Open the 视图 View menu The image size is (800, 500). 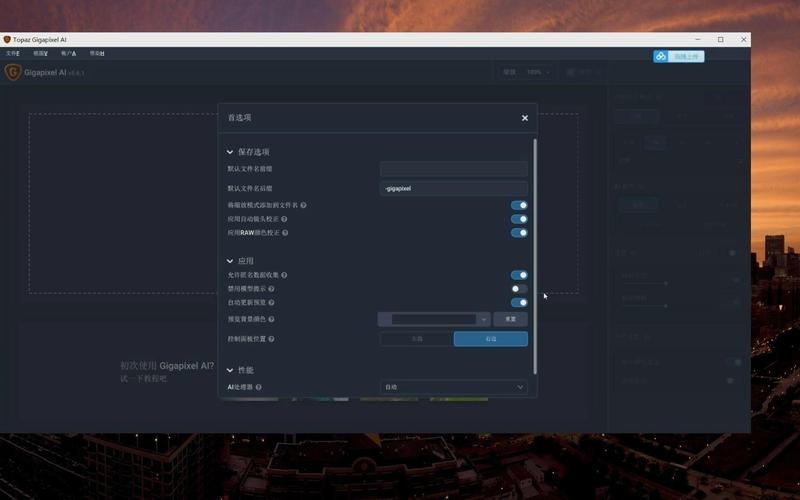40,53
